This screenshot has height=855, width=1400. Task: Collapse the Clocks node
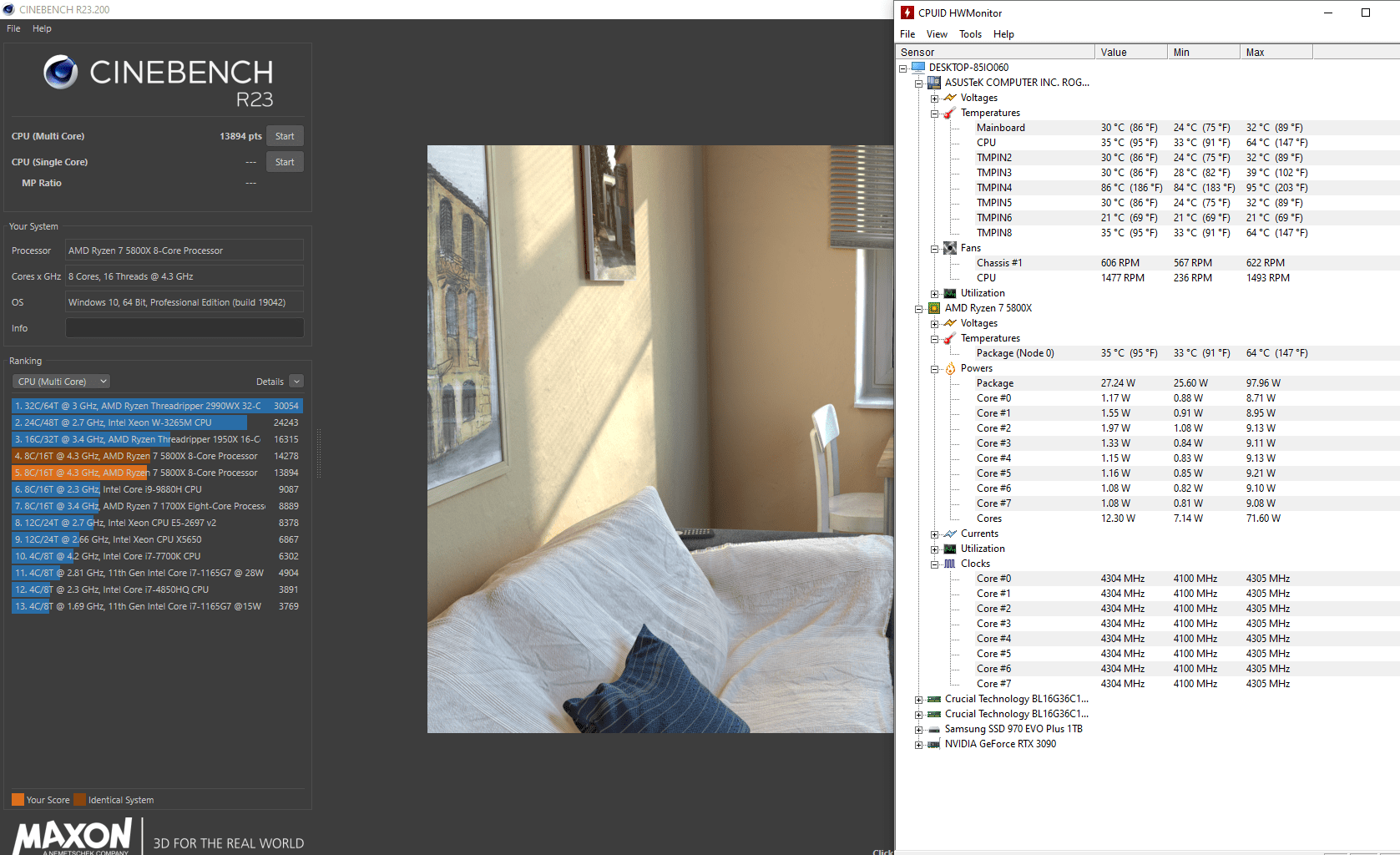(x=934, y=564)
